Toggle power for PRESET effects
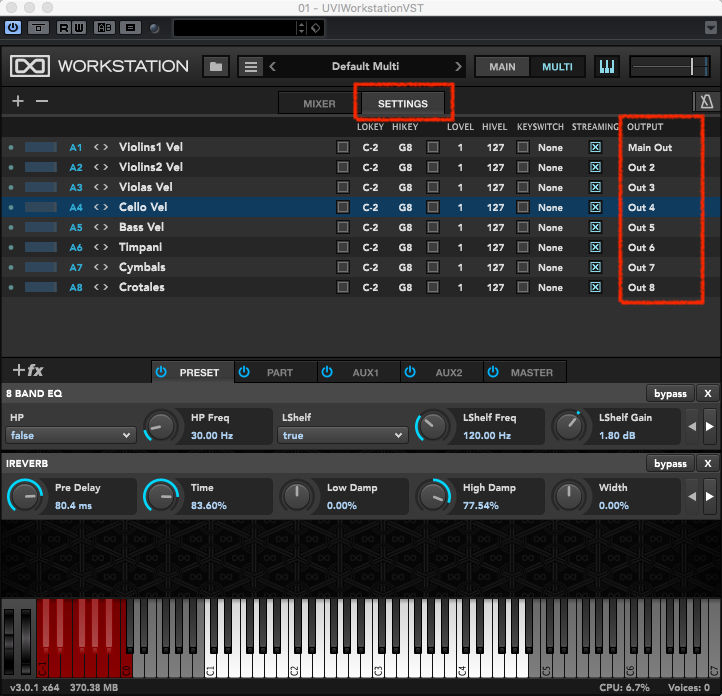The width and height of the screenshot is (722, 696). click(x=161, y=372)
